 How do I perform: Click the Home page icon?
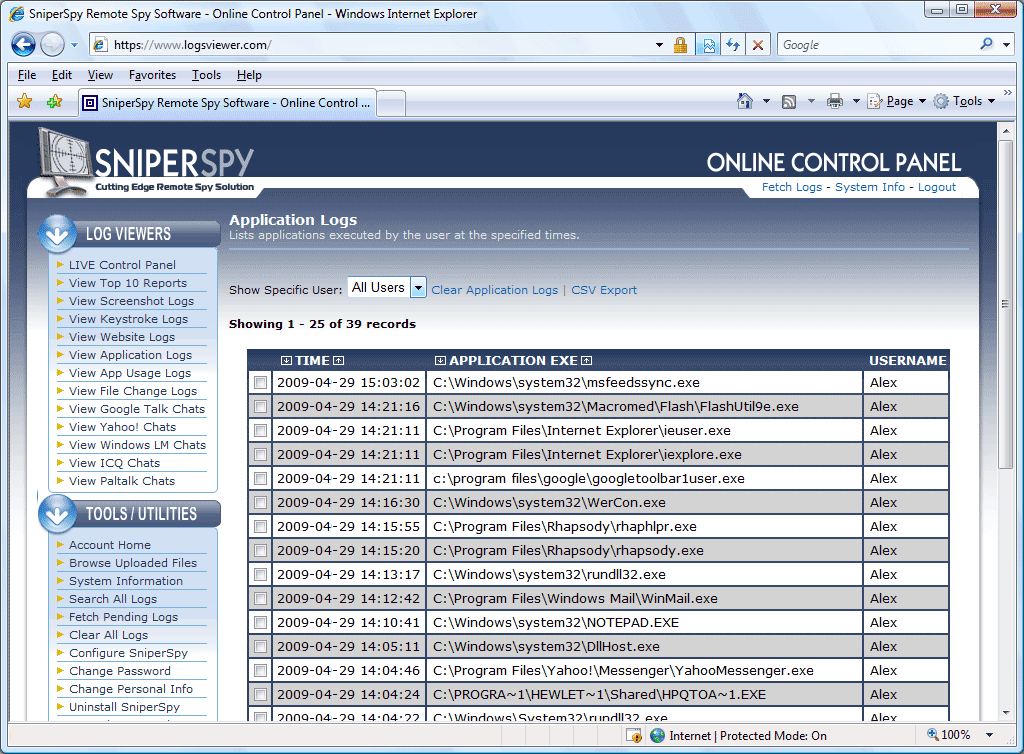tap(744, 101)
